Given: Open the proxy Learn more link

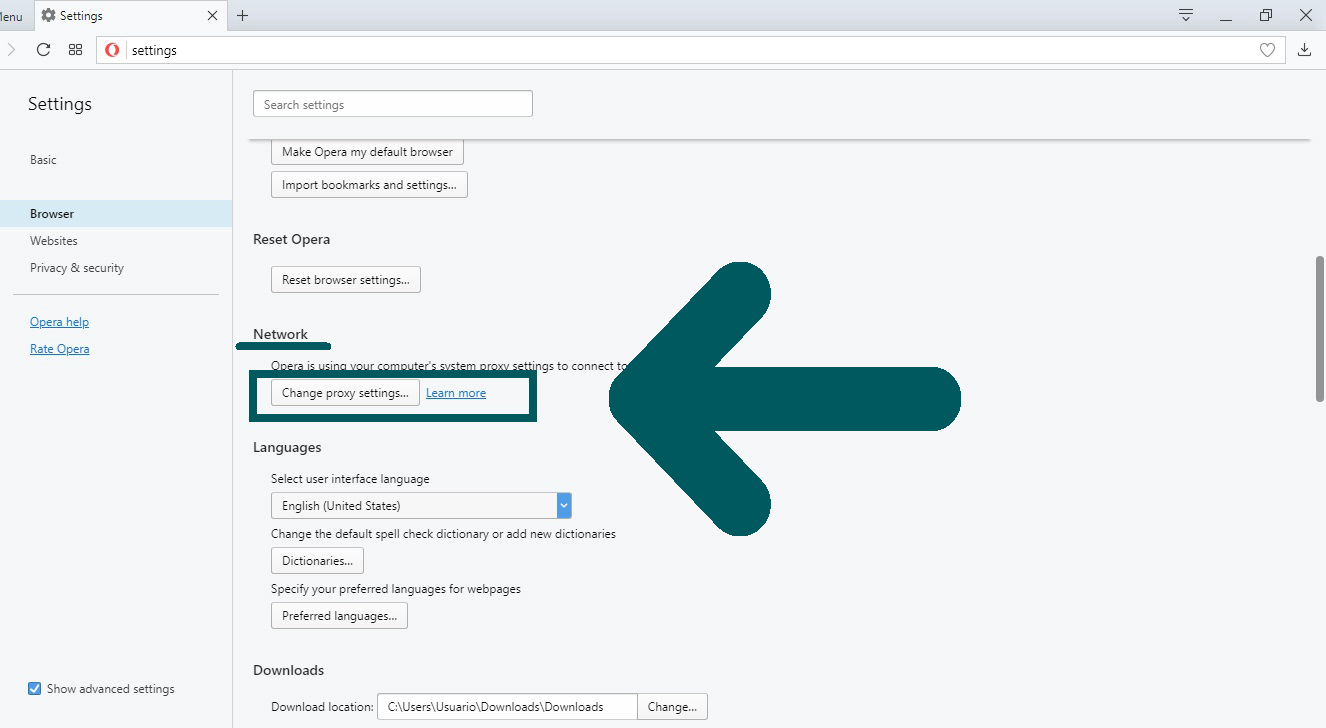Looking at the screenshot, I should (x=456, y=393).
